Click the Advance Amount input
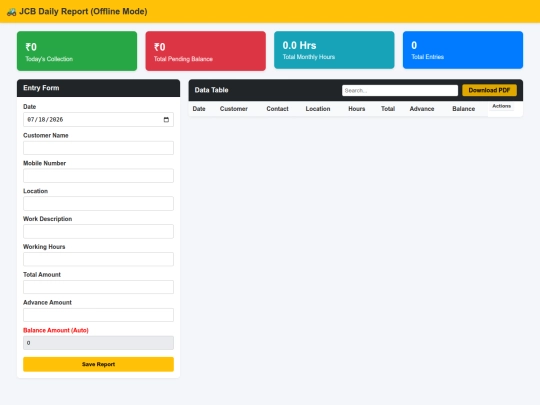The image size is (540, 405). tap(98, 315)
